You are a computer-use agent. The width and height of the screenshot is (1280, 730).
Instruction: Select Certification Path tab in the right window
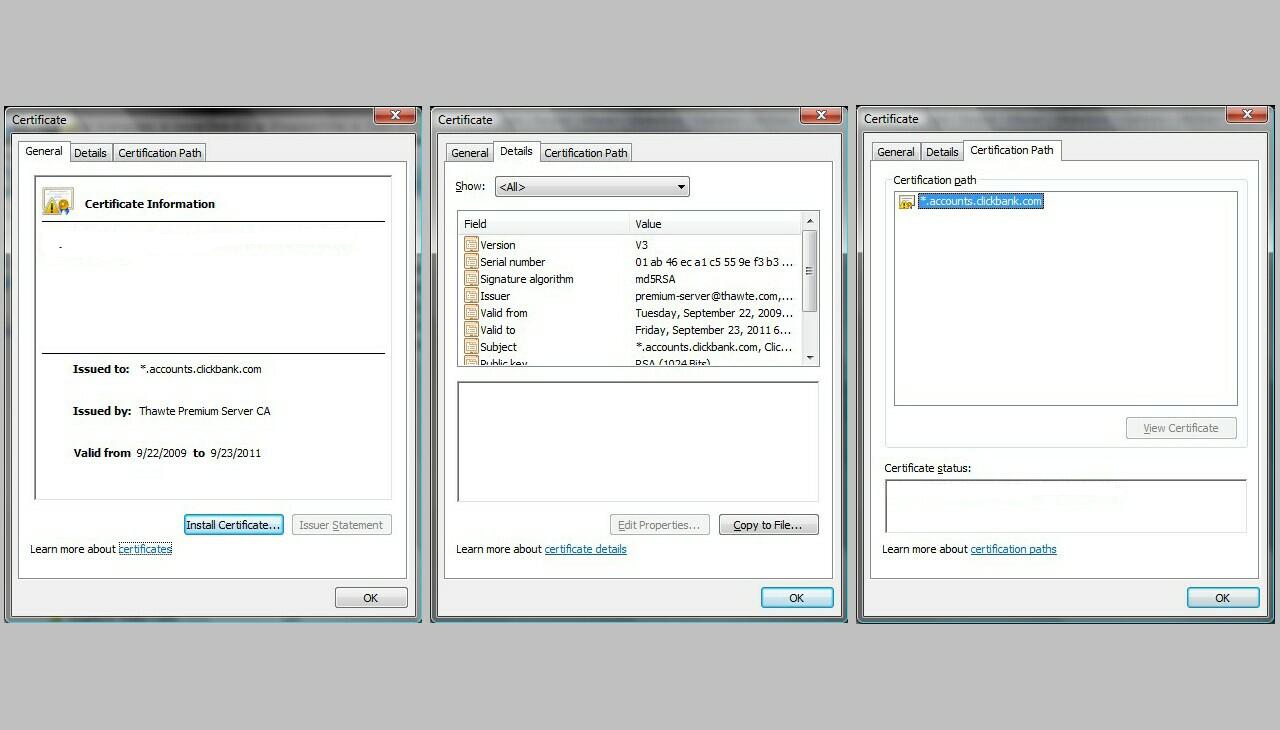[1012, 150]
